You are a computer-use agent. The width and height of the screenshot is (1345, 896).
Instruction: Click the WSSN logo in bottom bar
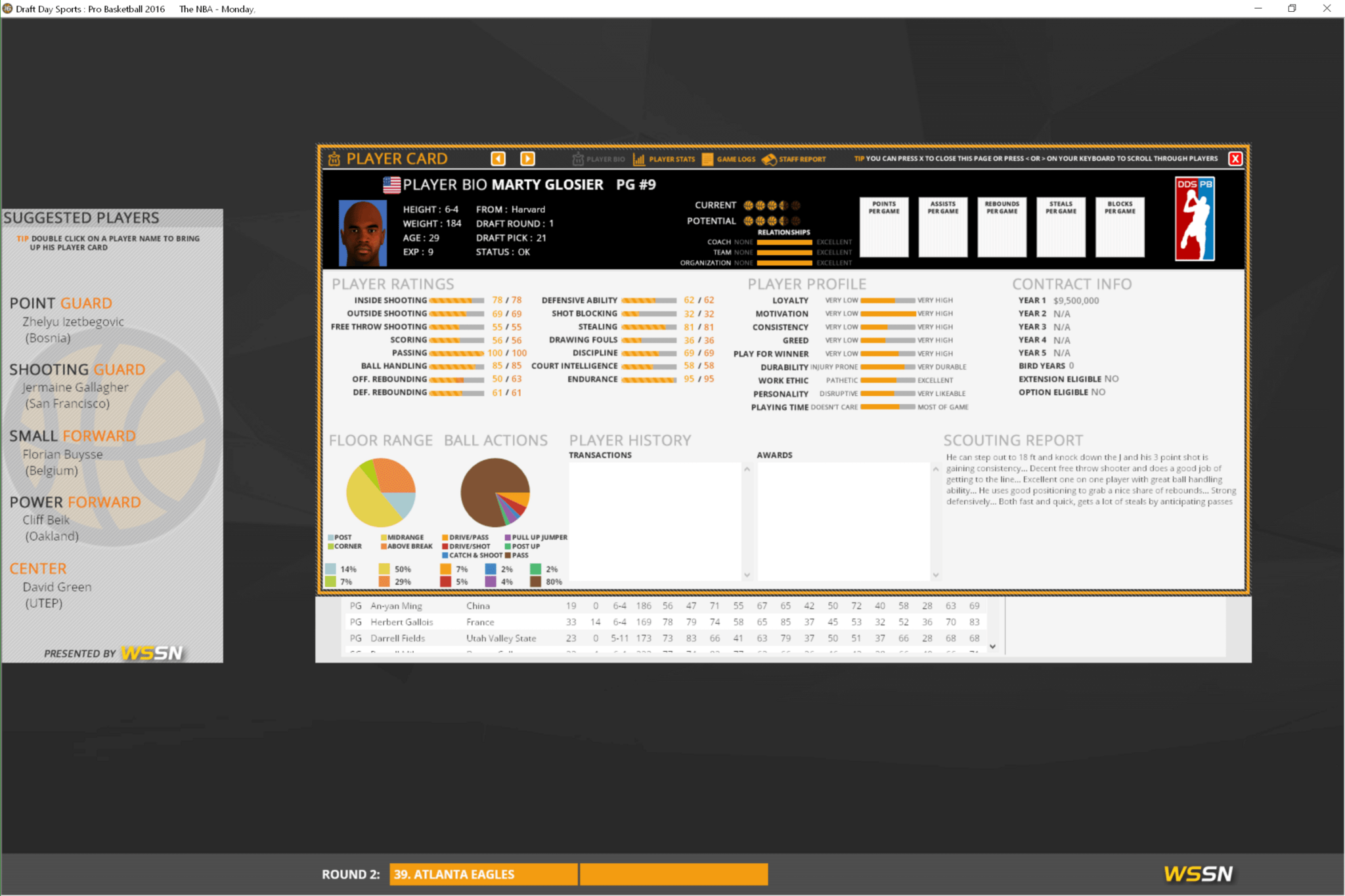click(1198, 874)
